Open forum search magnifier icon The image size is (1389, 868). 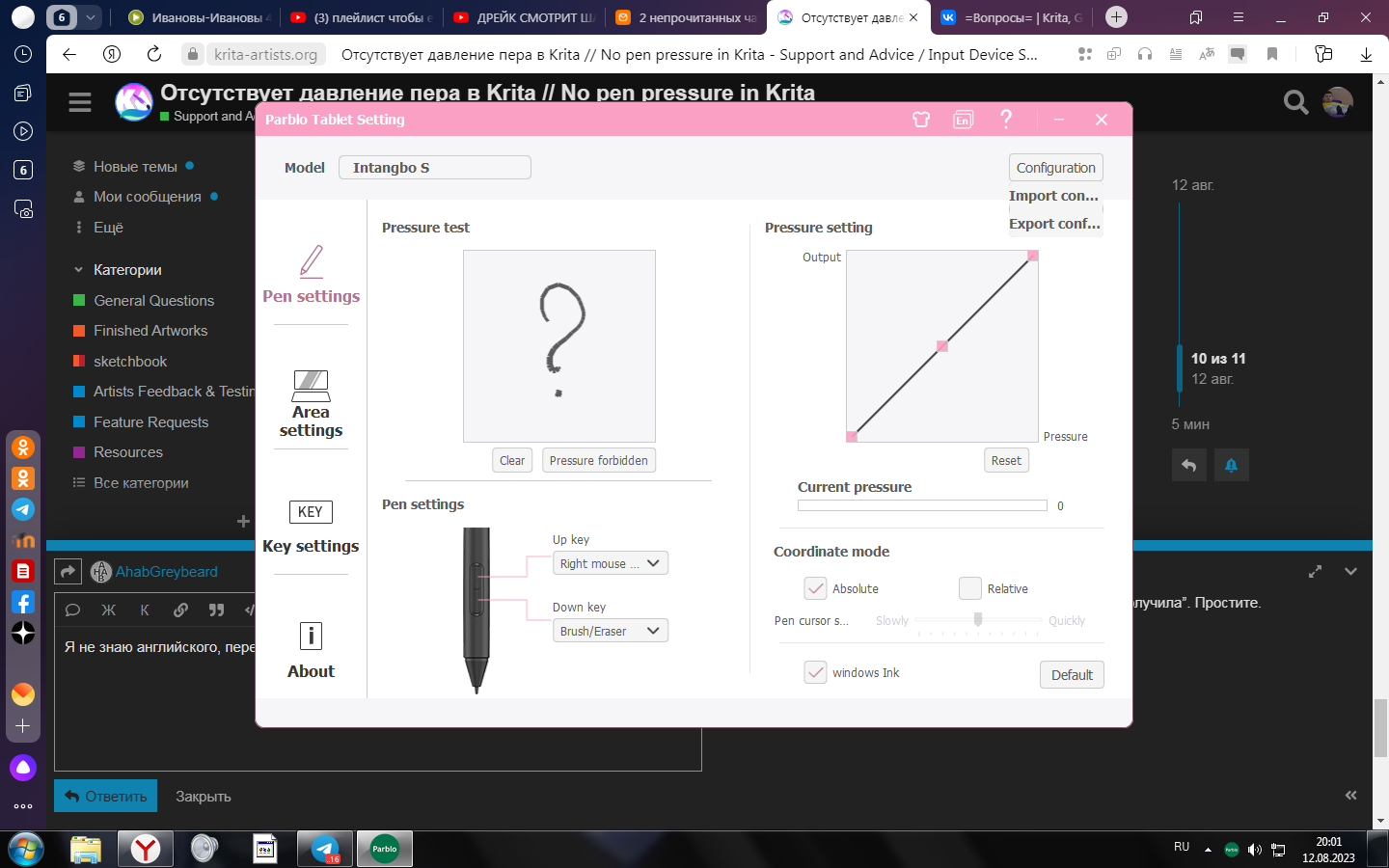coord(1295,101)
